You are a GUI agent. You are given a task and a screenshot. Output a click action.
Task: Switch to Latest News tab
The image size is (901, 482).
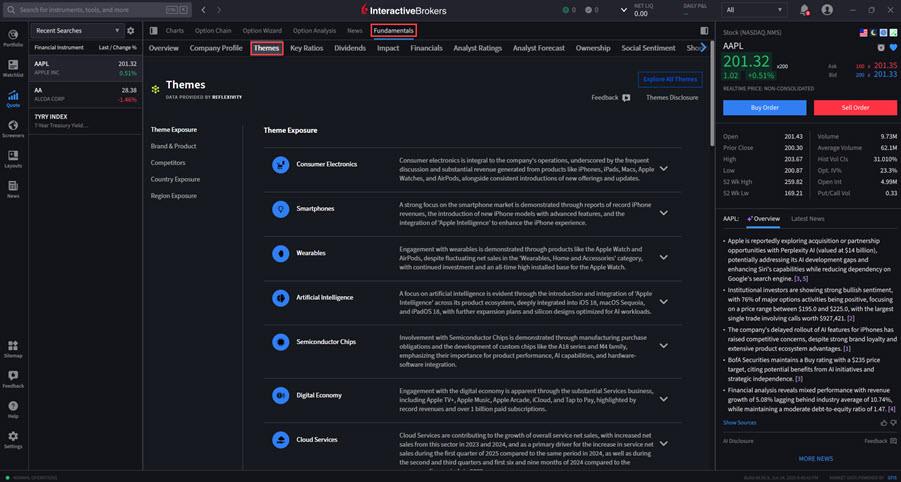click(x=807, y=219)
